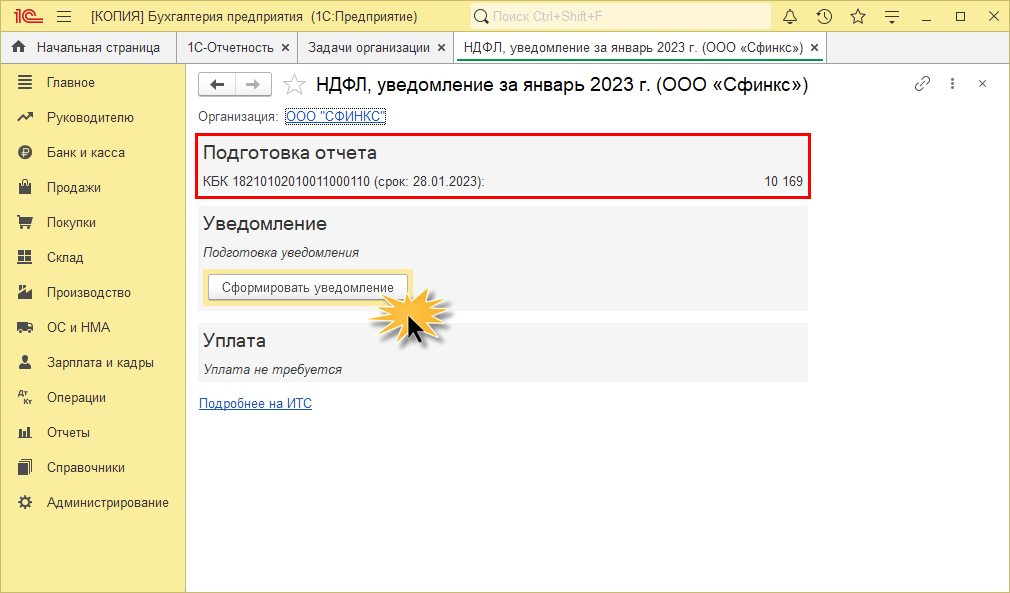Screen dimensions: 1010x593
Task: Open Банк и касса section
Action: [93, 153]
